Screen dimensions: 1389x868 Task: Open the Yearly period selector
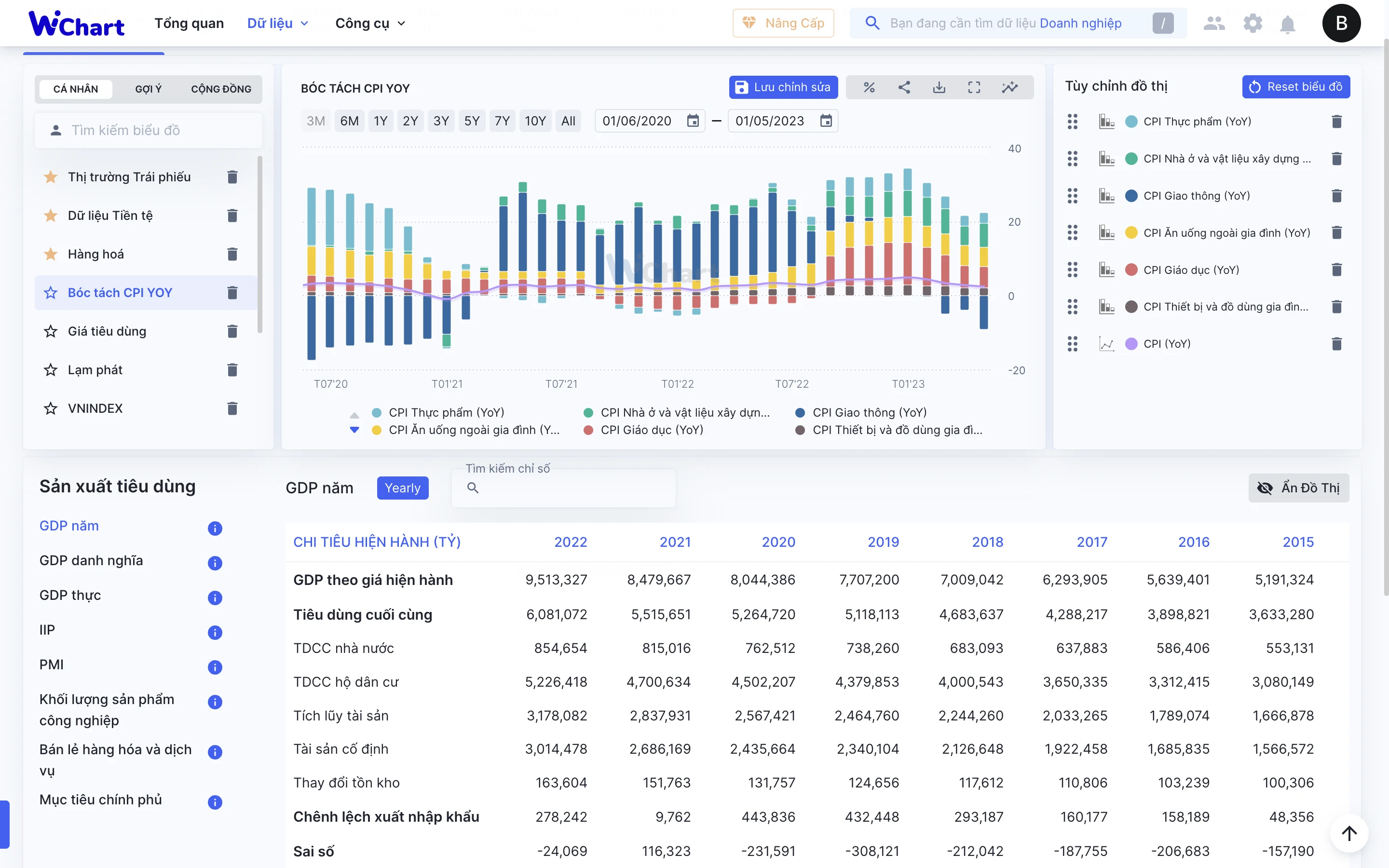(x=402, y=488)
